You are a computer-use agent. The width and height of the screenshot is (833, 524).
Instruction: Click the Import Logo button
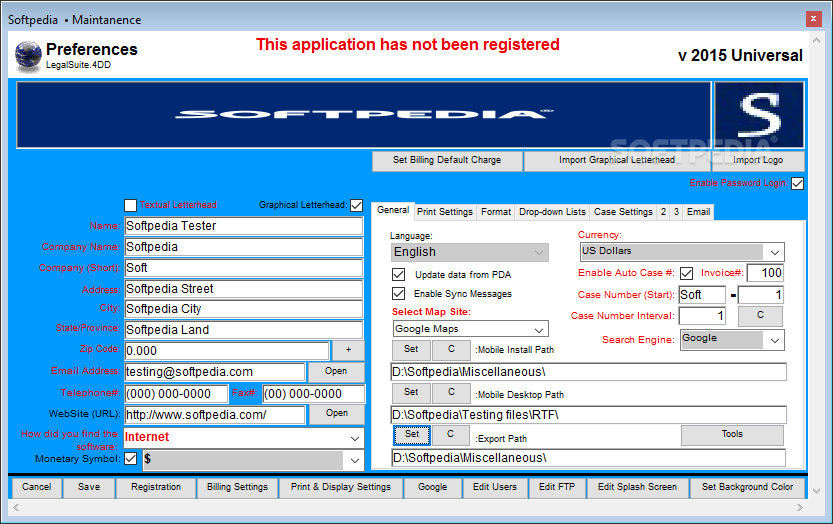[758, 161]
